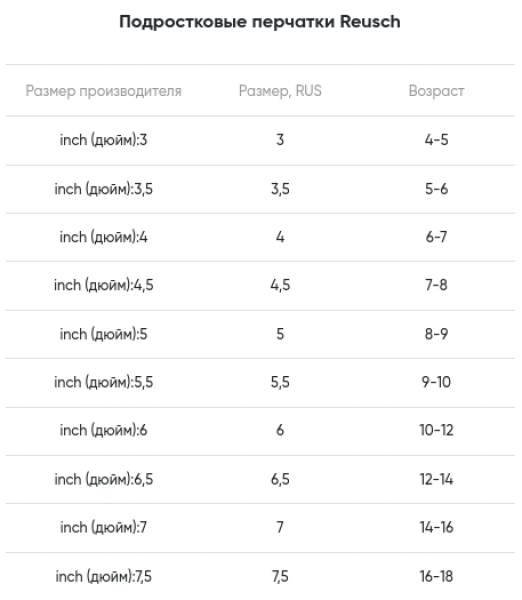Image resolution: width=522 pixels, height=600 pixels.
Task: Click the cell inch (дюйм):3
Action: pos(103,140)
